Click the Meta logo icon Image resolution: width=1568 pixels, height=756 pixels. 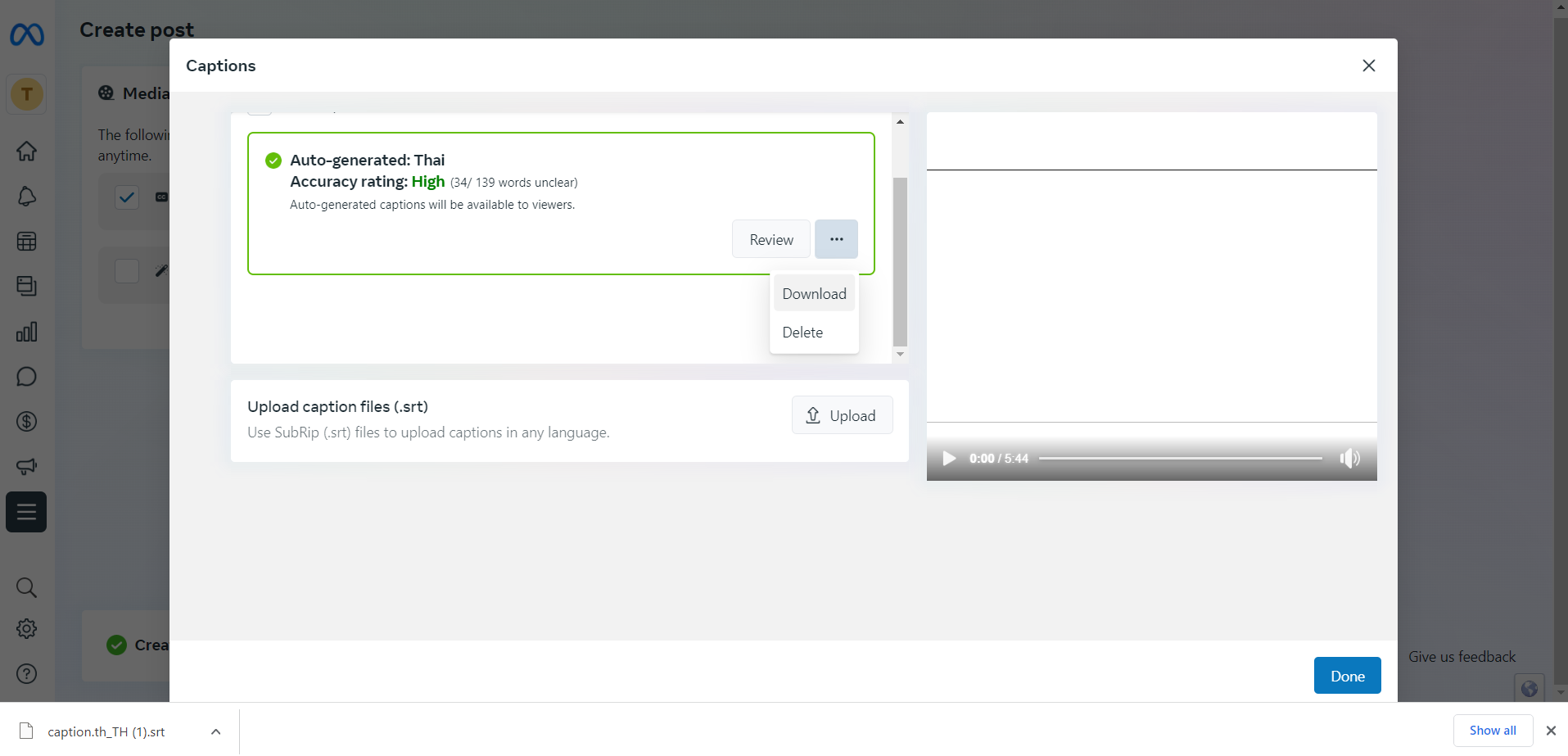pos(27,34)
